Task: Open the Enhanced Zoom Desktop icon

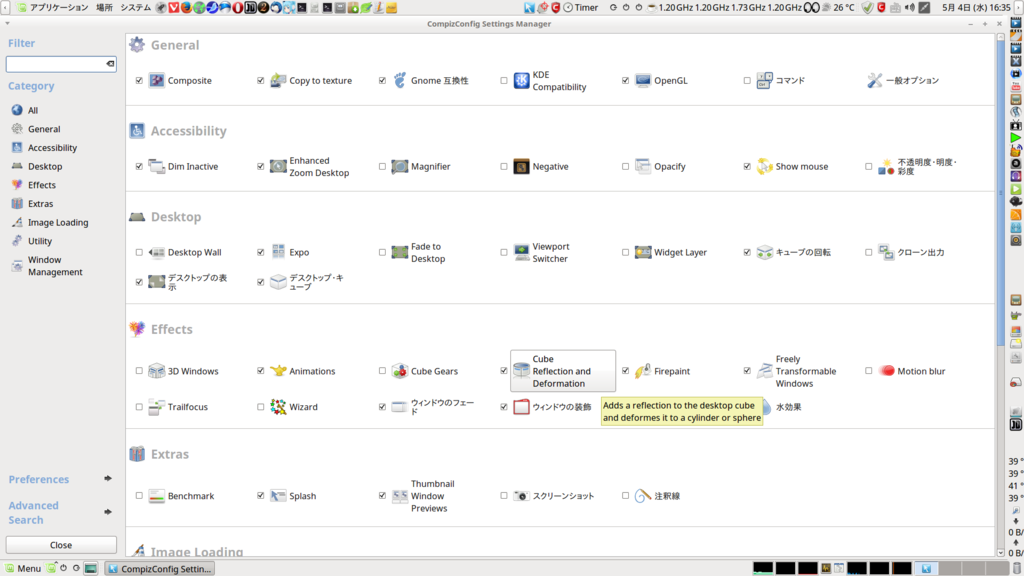Action: point(278,167)
